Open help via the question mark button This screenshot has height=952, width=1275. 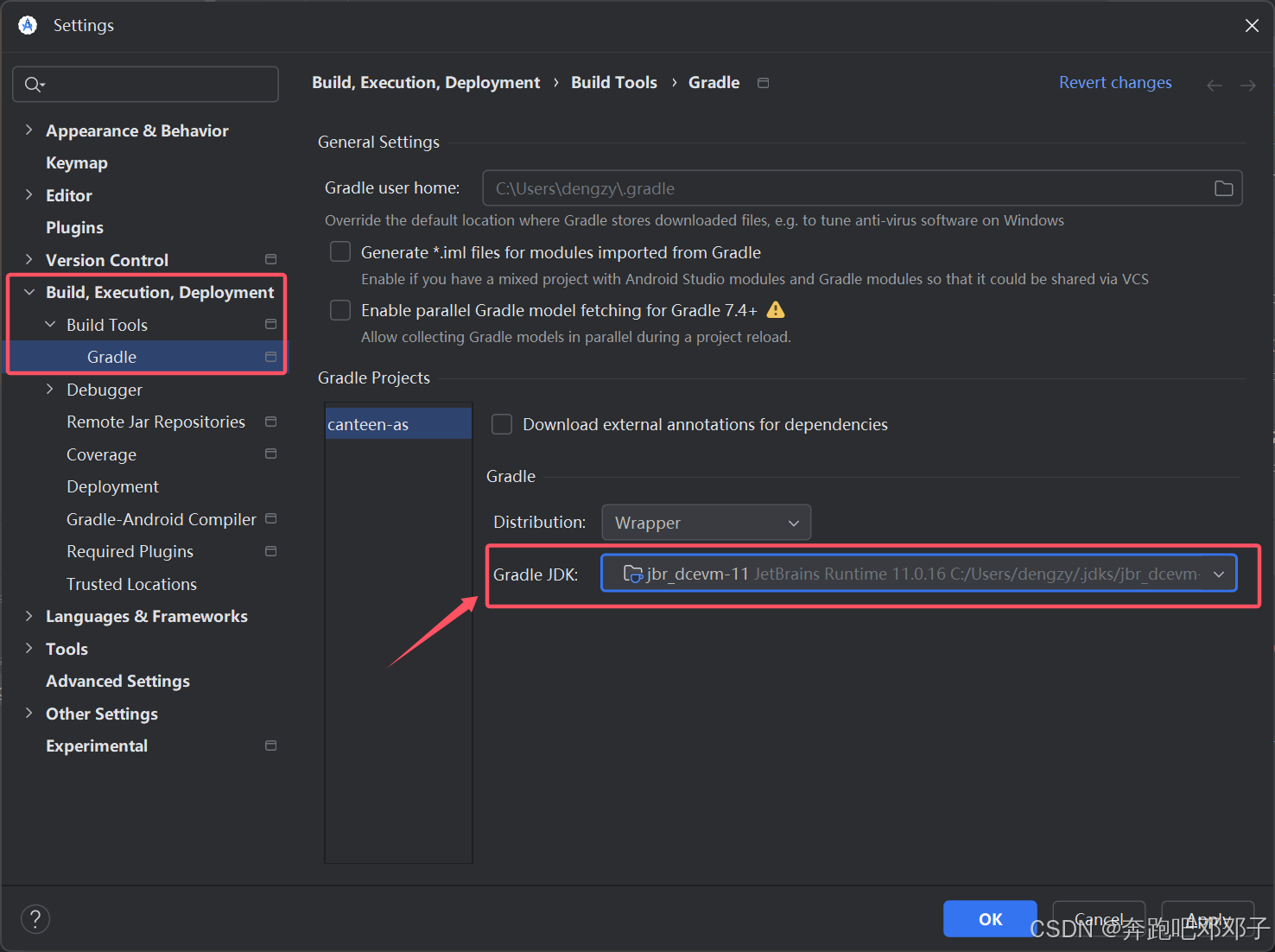(35, 919)
